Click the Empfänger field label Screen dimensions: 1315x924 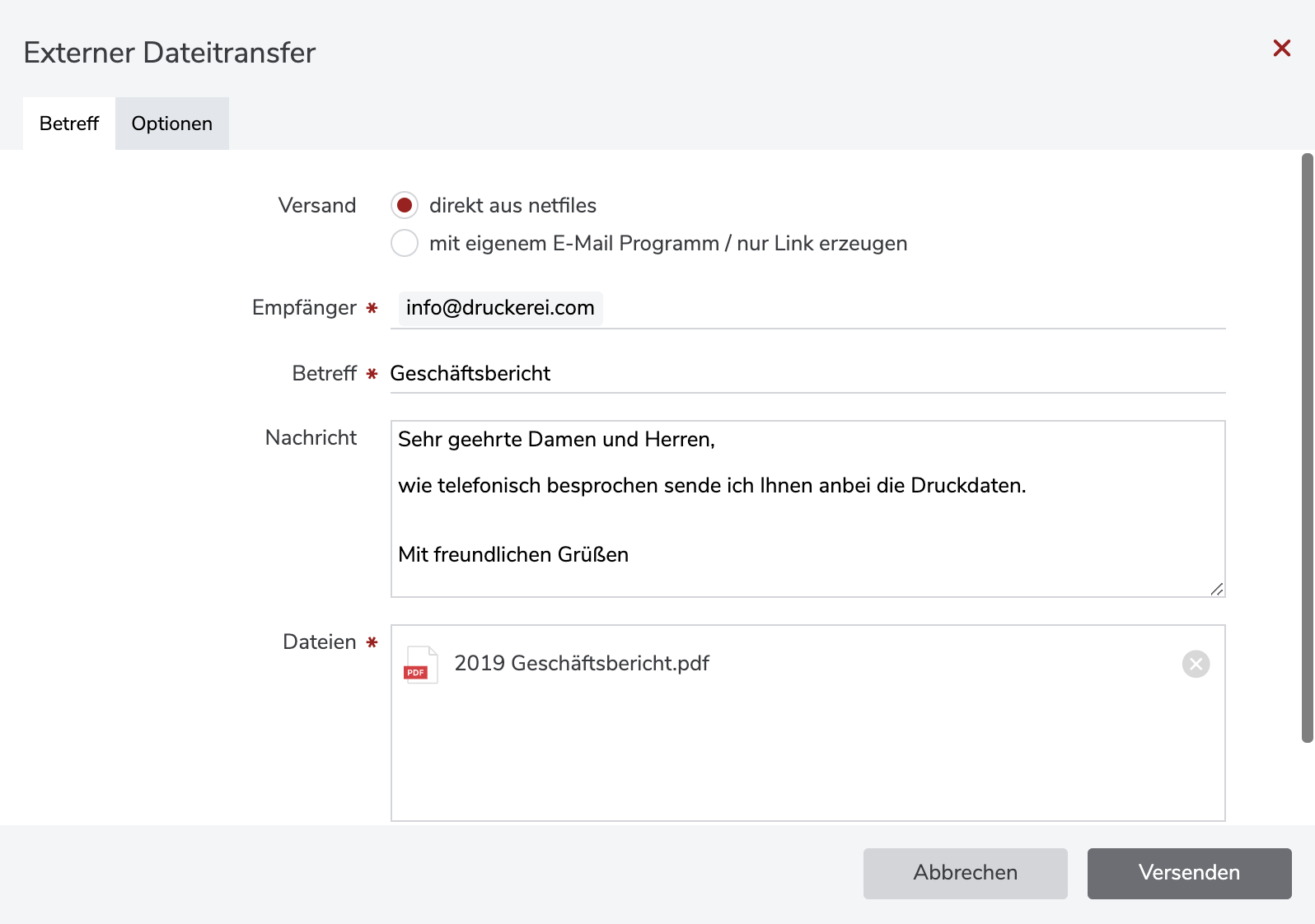(304, 308)
